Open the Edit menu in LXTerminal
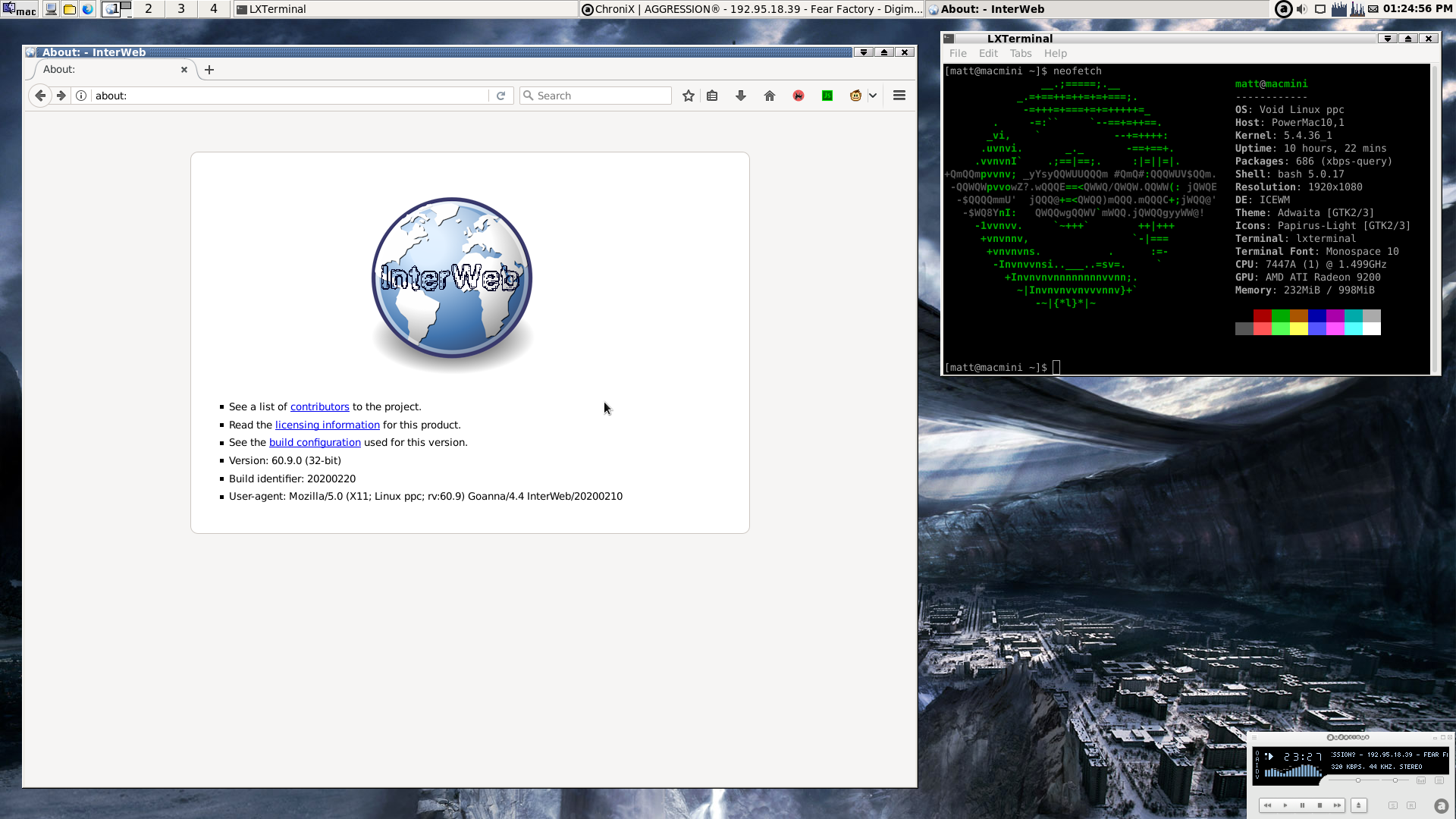The width and height of the screenshot is (1456, 819). (x=988, y=53)
